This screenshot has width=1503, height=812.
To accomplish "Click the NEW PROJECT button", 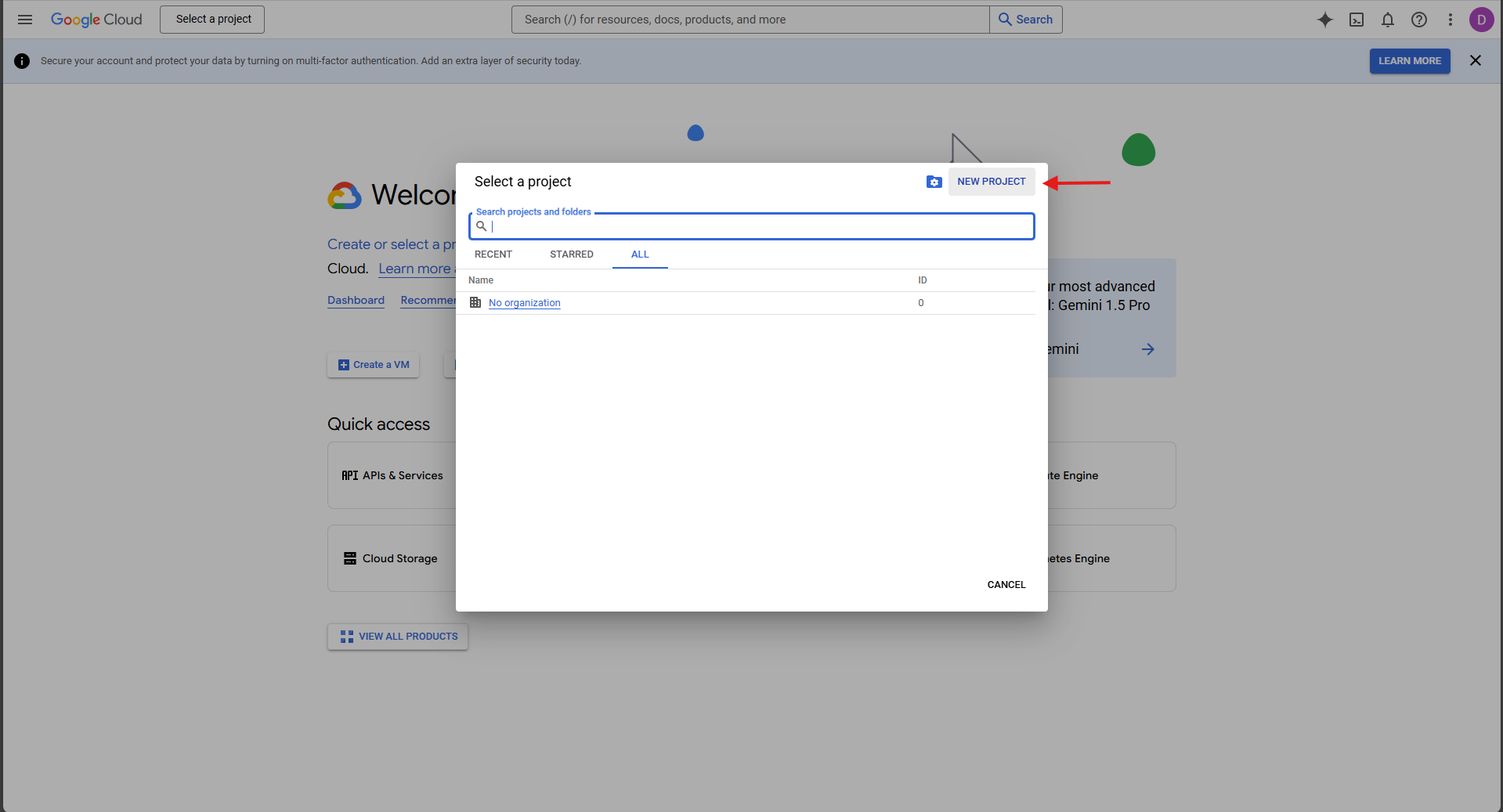I will pos(992,182).
